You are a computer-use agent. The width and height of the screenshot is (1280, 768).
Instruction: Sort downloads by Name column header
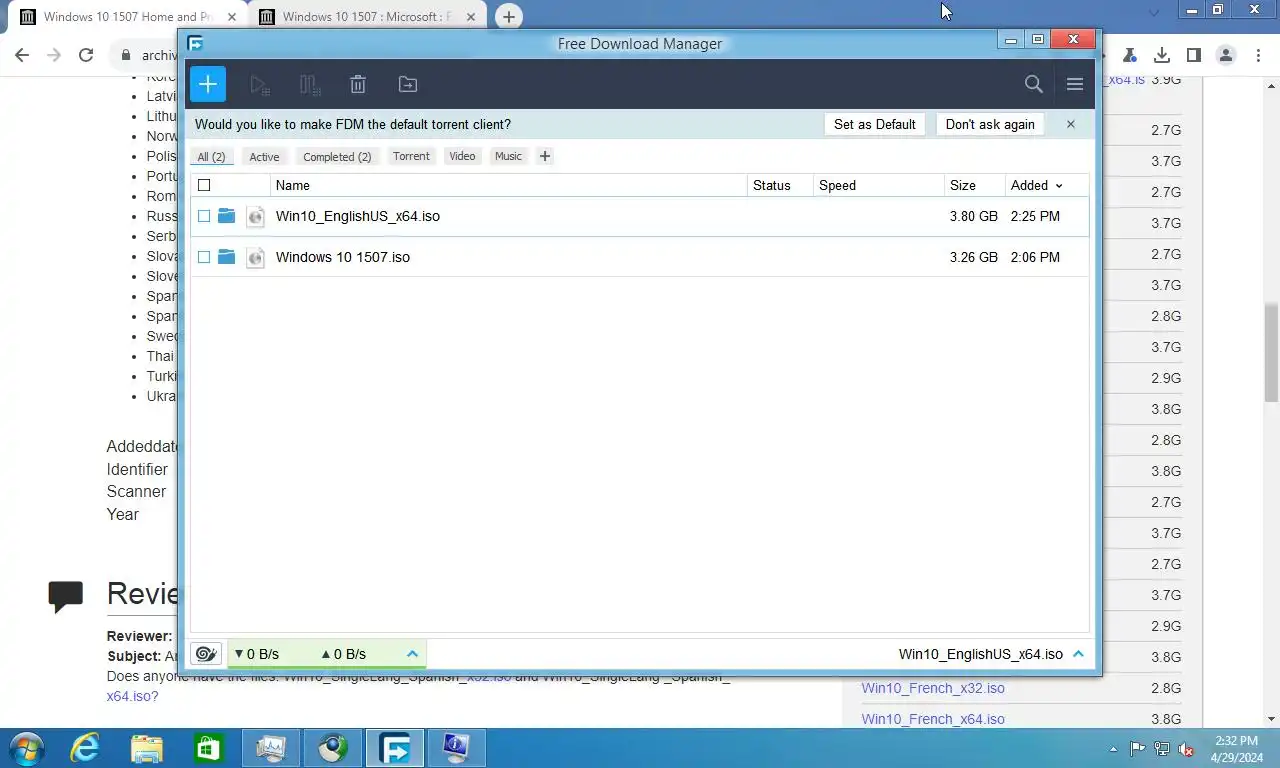click(509, 185)
